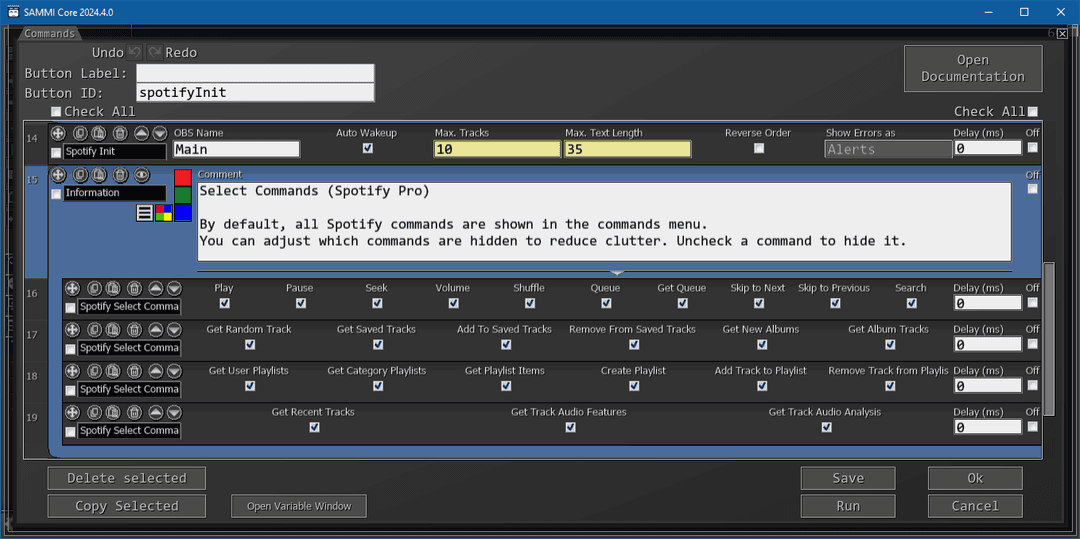Image resolution: width=1080 pixels, height=539 pixels.
Task: Click move handle icon of Information command
Action: (x=59, y=175)
